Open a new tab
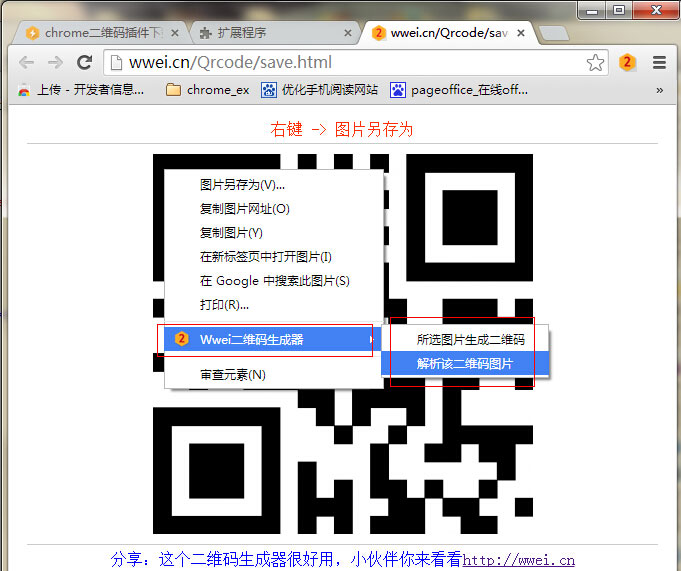Viewport: 681px width, 571px height. coord(554,33)
